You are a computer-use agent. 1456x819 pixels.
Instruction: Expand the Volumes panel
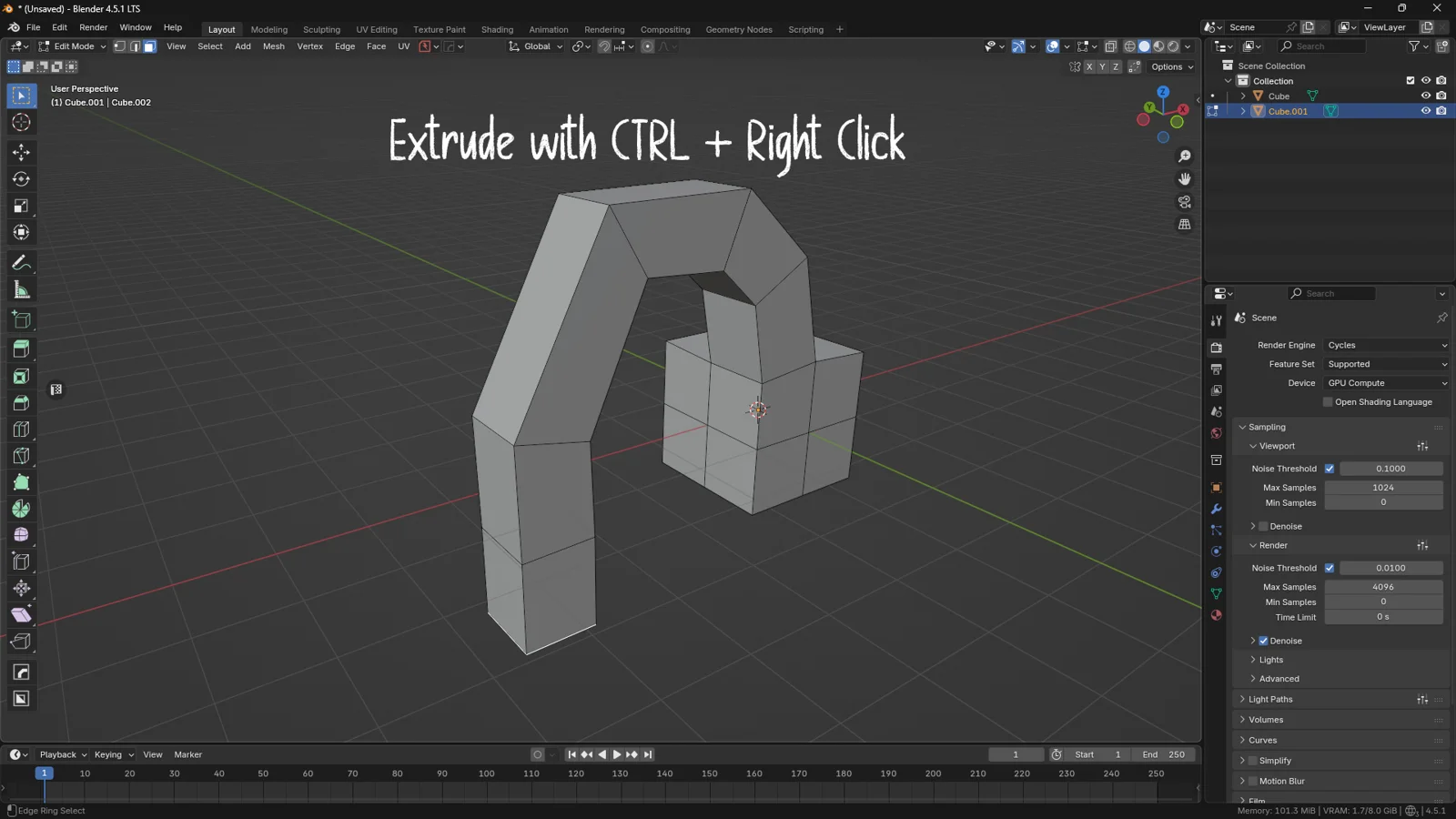(x=1266, y=720)
